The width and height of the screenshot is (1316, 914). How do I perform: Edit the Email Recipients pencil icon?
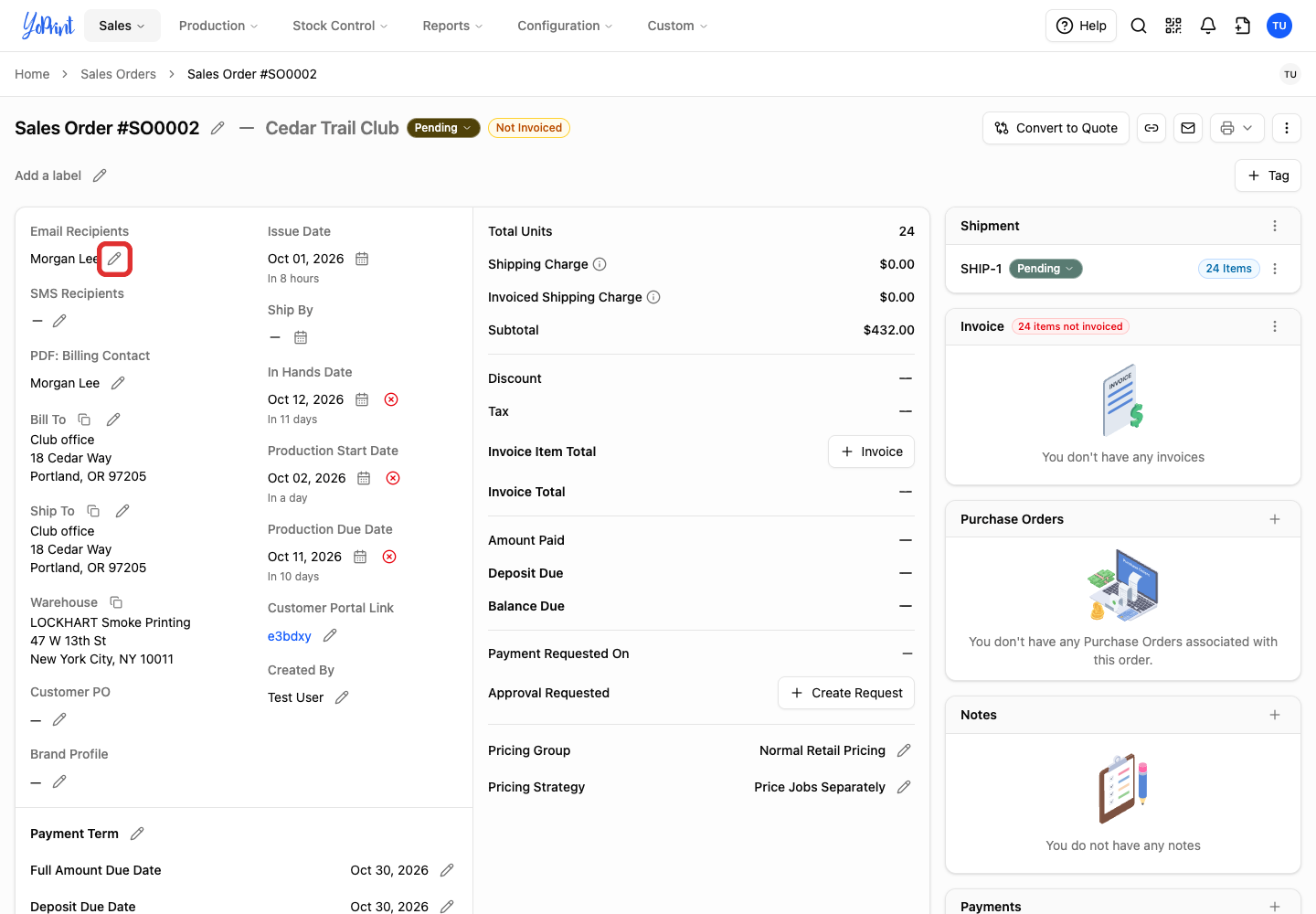114,259
